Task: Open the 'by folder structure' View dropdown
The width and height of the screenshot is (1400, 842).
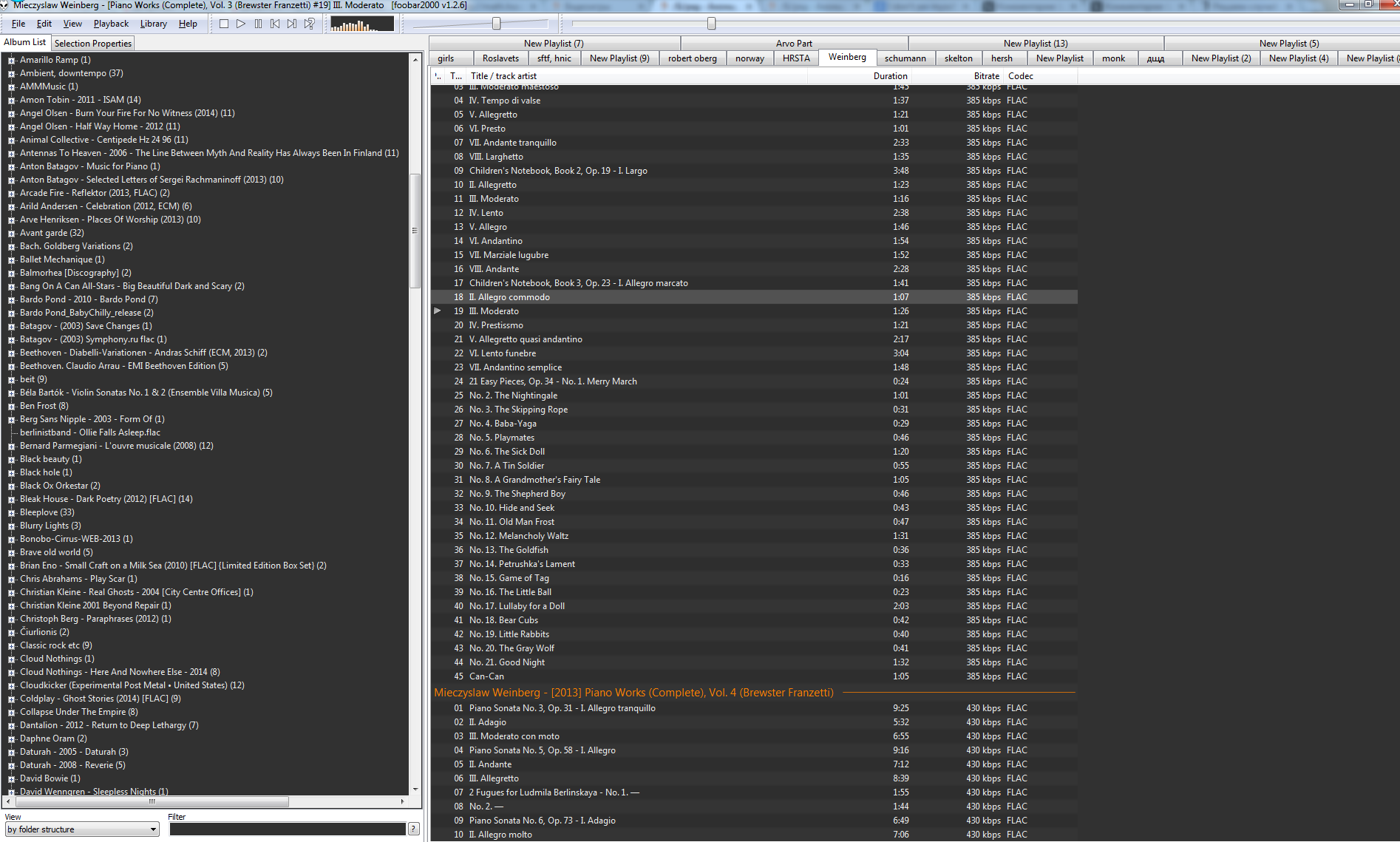Action: coord(82,829)
